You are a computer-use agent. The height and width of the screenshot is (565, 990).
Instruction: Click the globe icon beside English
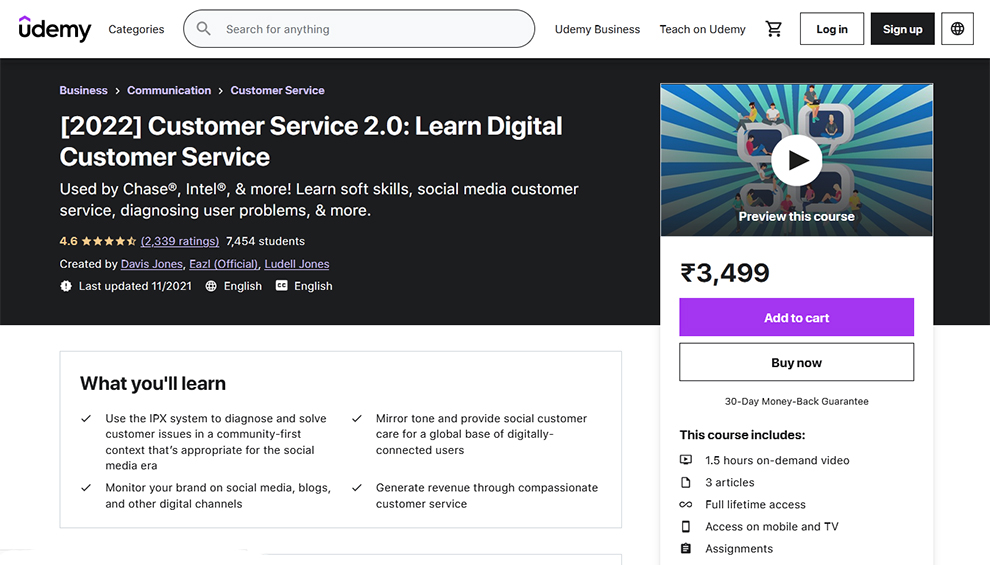pyautogui.click(x=211, y=286)
